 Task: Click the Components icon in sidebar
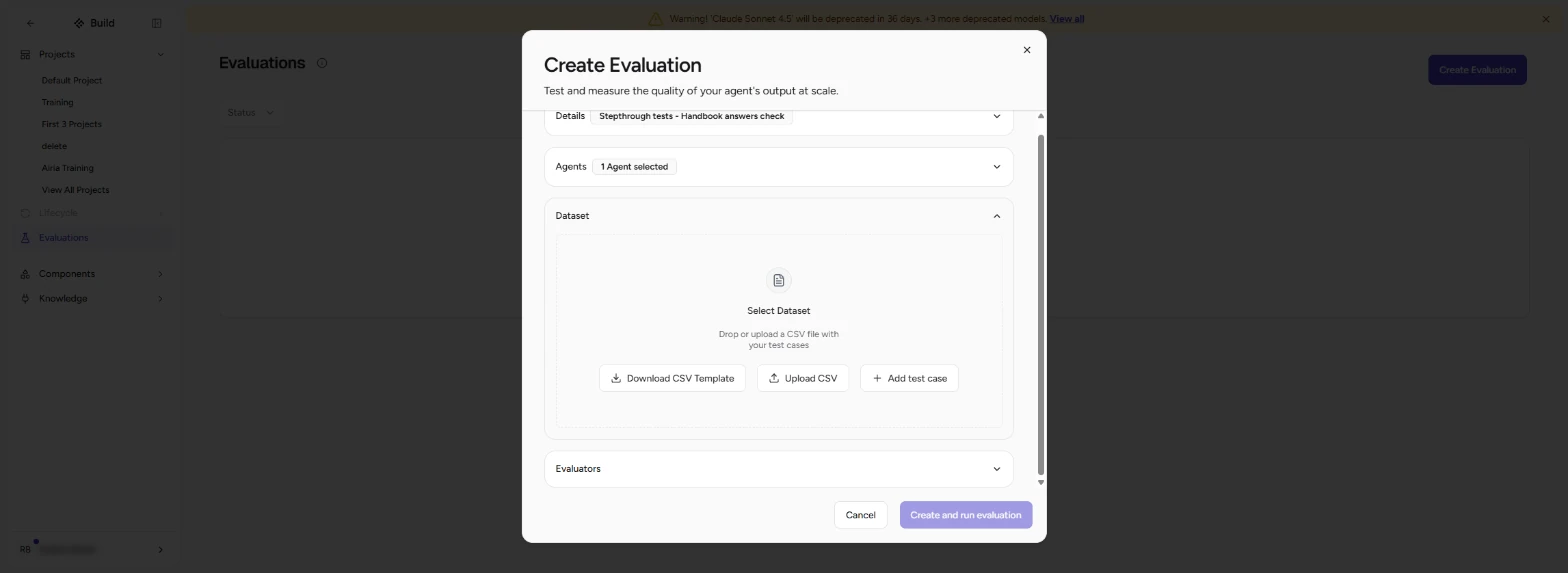click(25, 274)
